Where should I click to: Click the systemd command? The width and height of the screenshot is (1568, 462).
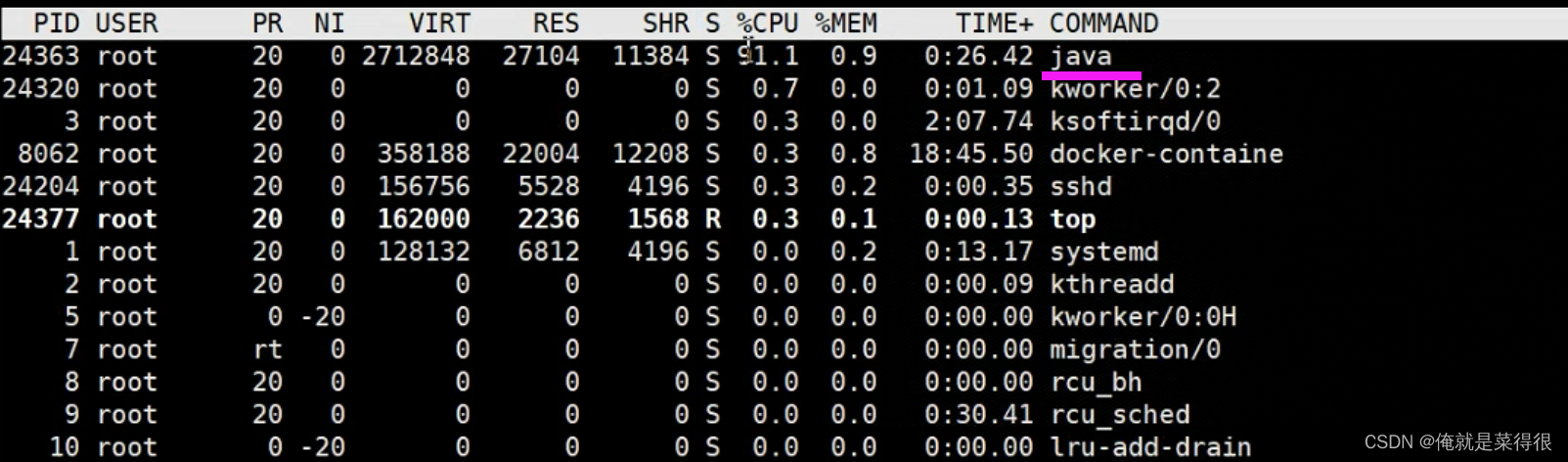pos(1103,252)
